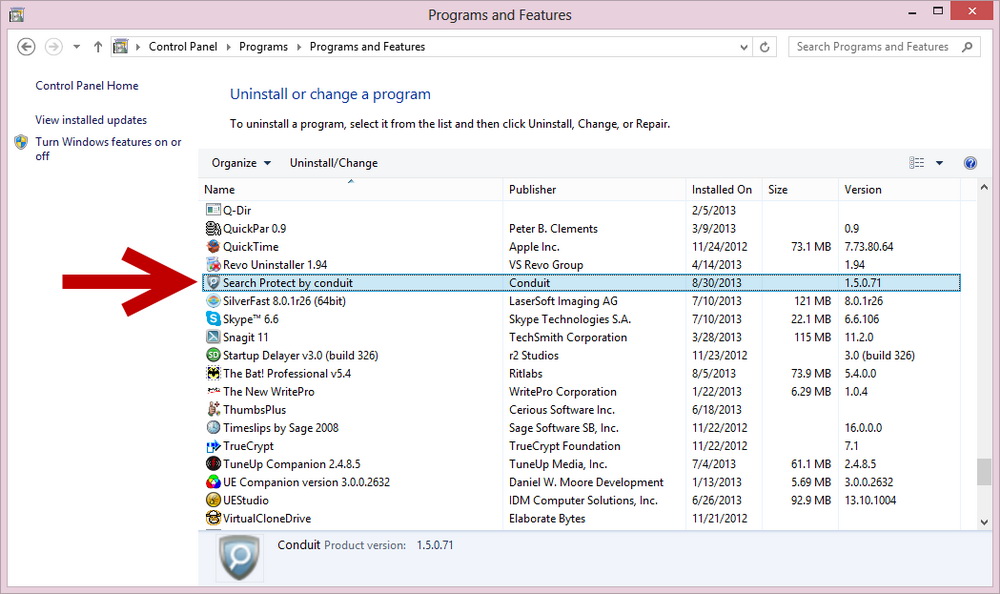Click the Search Protect by conduit icon
1000x594 pixels.
[x=213, y=283]
